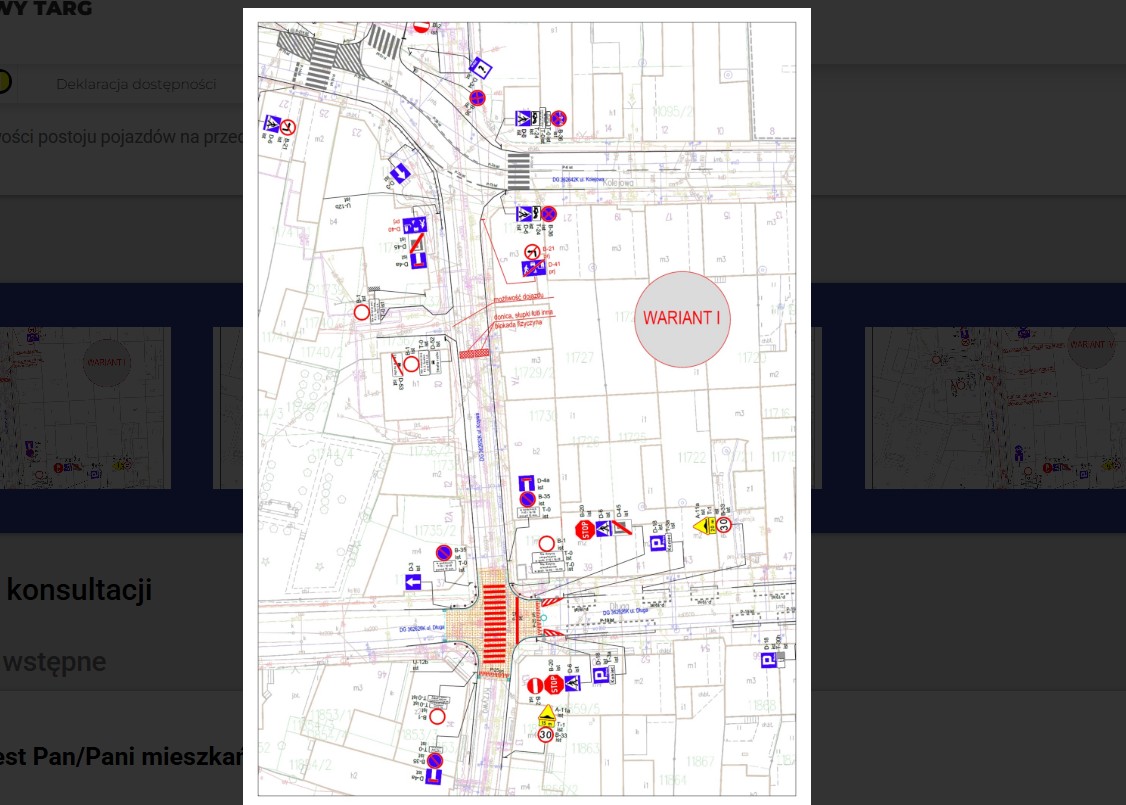
Task: Click the parking P sign at far right edge
Action: [769, 658]
